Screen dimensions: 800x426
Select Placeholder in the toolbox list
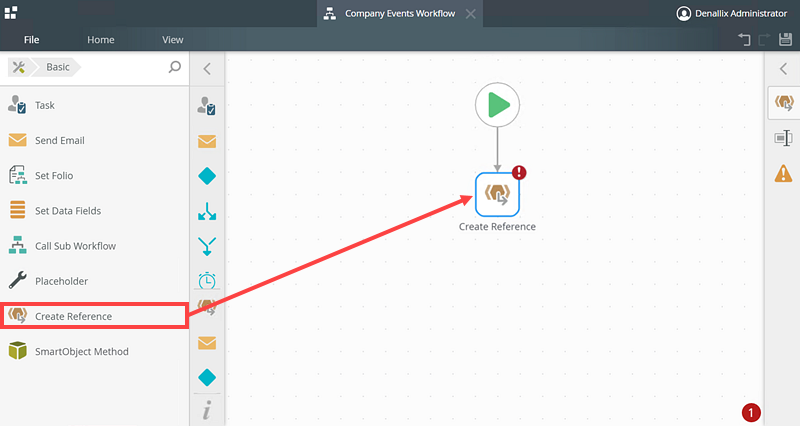(94, 281)
